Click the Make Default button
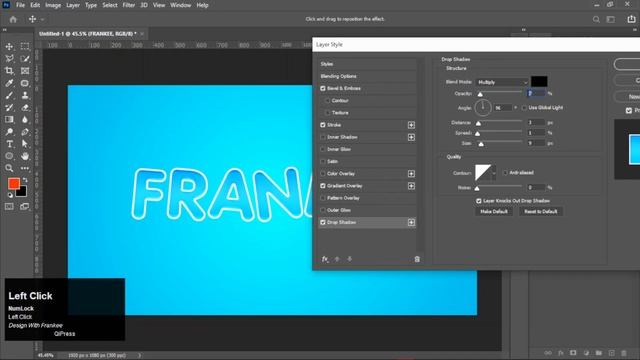 tap(494, 211)
